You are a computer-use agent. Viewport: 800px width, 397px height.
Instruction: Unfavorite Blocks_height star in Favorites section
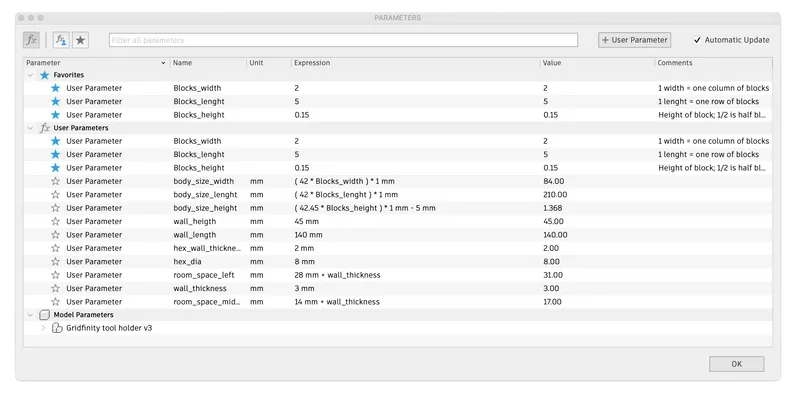56,115
